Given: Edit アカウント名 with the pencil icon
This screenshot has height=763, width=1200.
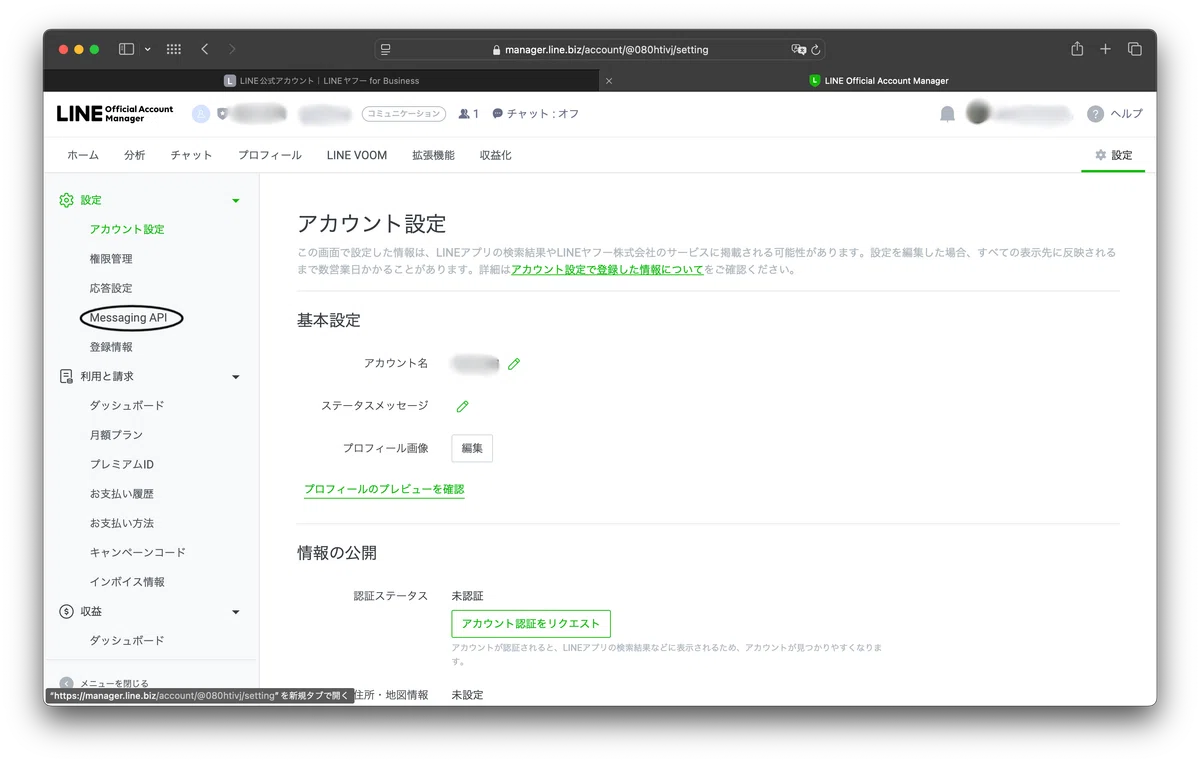Looking at the screenshot, I should [514, 364].
